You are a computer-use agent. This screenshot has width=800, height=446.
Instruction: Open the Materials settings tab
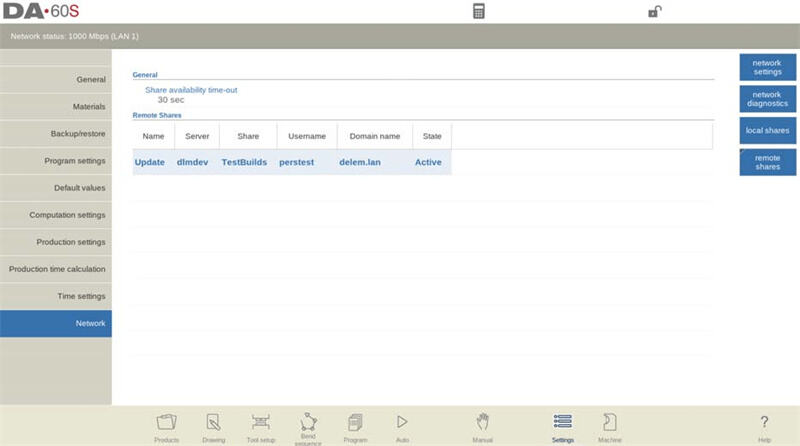[x=56, y=107]
